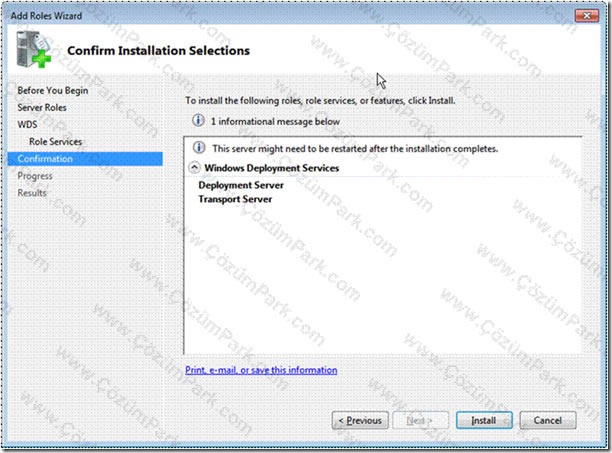This screenshot has height=453, width=612.
Task: Select Before You Begin step
Action: pos(53,90)
